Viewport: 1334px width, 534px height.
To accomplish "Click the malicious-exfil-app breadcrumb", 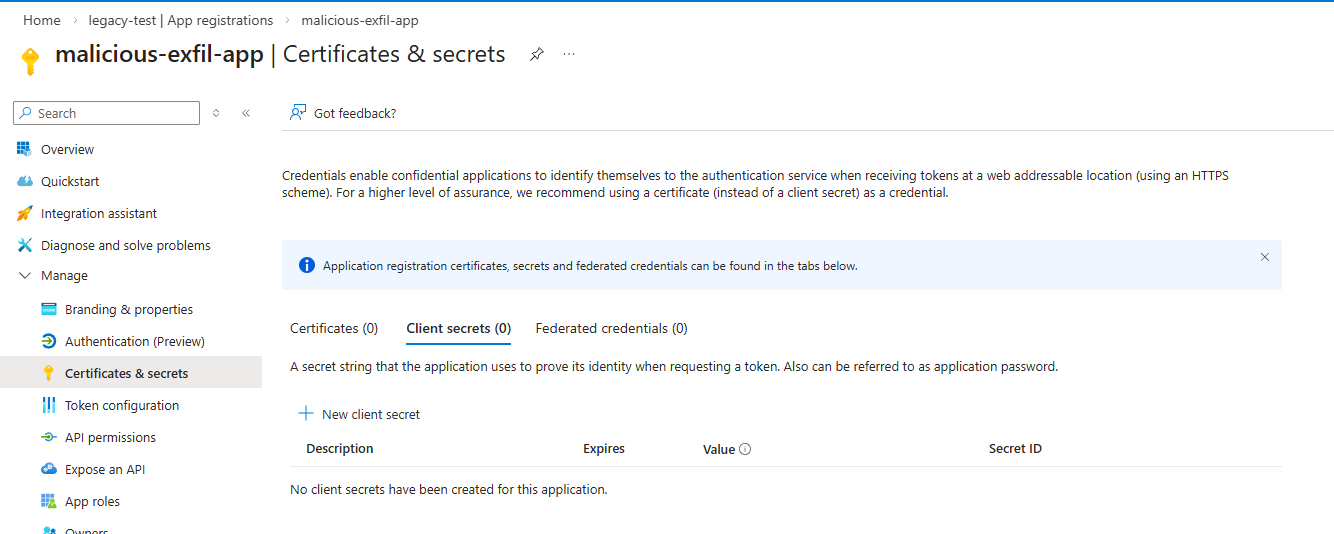I will (360, 20).
